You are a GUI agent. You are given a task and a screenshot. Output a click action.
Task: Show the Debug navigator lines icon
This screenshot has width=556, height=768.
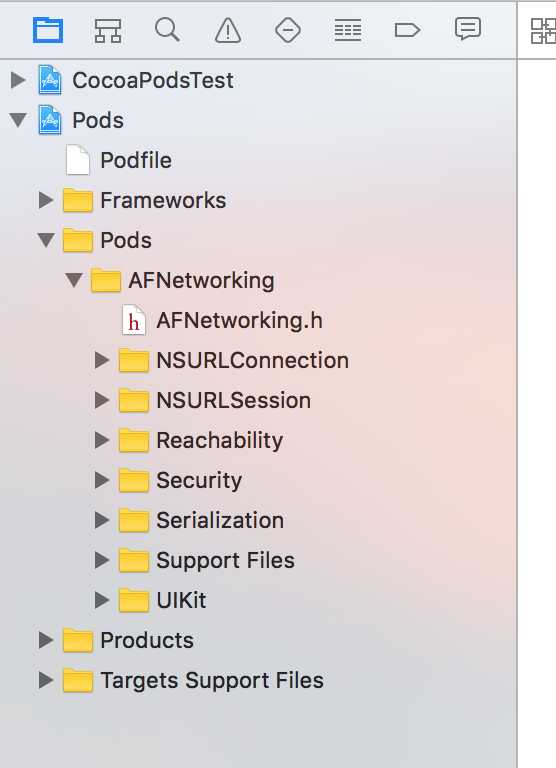tap(348, 30)
